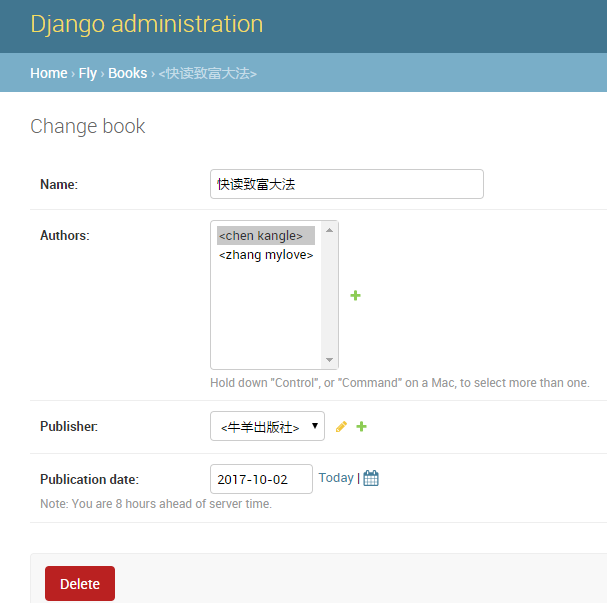
Task: Click the Hold down "Control" help text
Action: pyautogui.click(x=400, y=383)
